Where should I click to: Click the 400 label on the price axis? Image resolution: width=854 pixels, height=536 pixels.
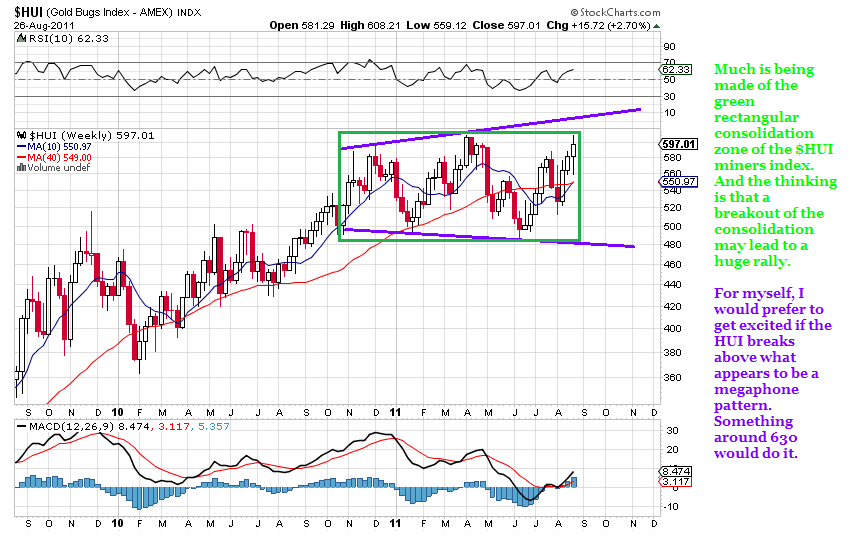[x=673, y=328]
